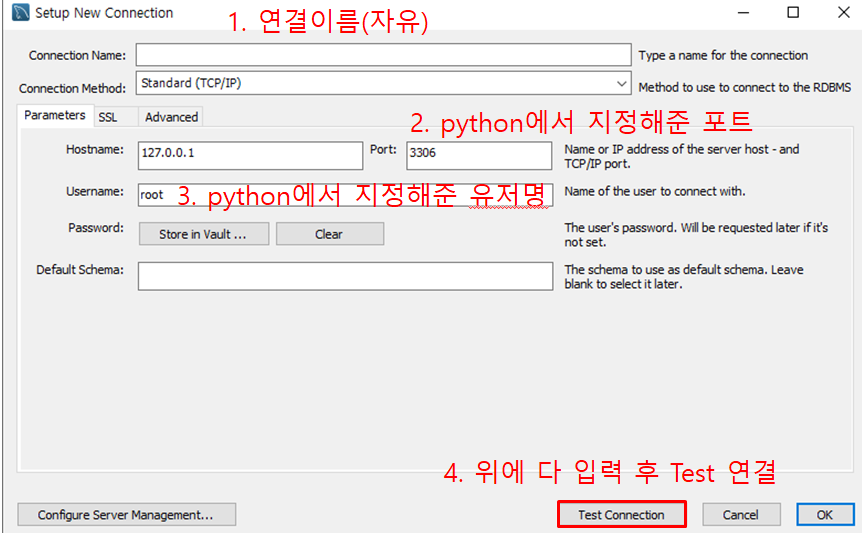Click the Default Schema input field

pos(345,276)
